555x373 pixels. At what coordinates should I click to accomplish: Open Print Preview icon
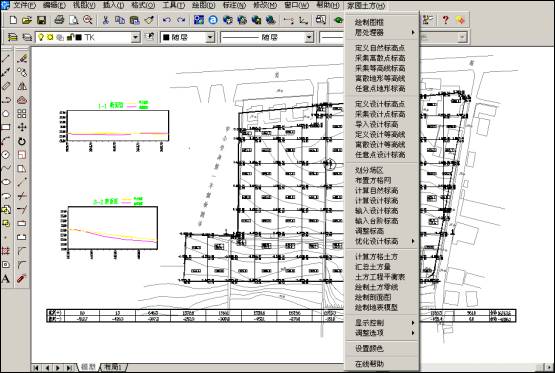coord(73,20)
